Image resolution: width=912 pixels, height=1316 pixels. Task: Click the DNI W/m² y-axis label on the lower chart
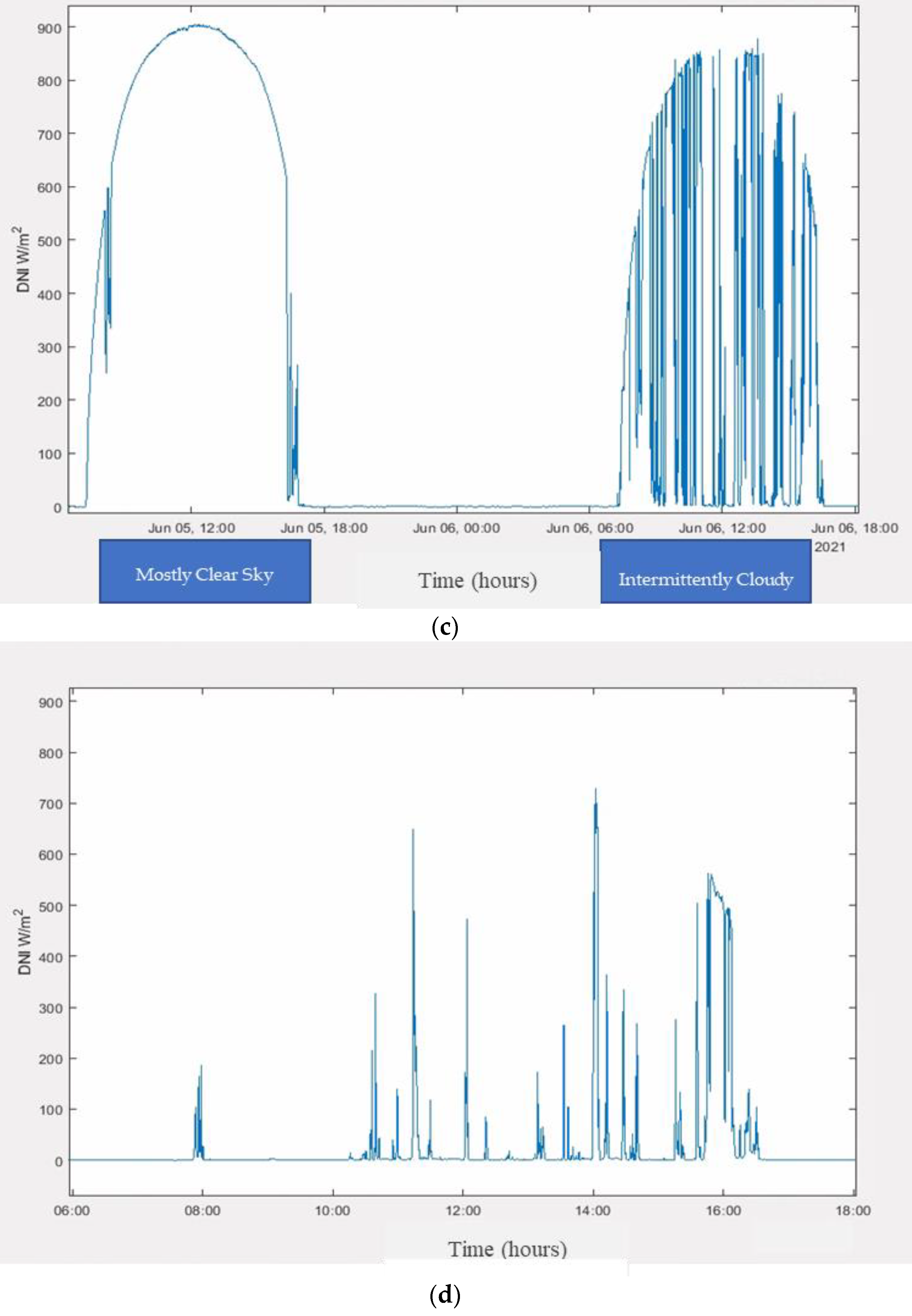point(24,942)
